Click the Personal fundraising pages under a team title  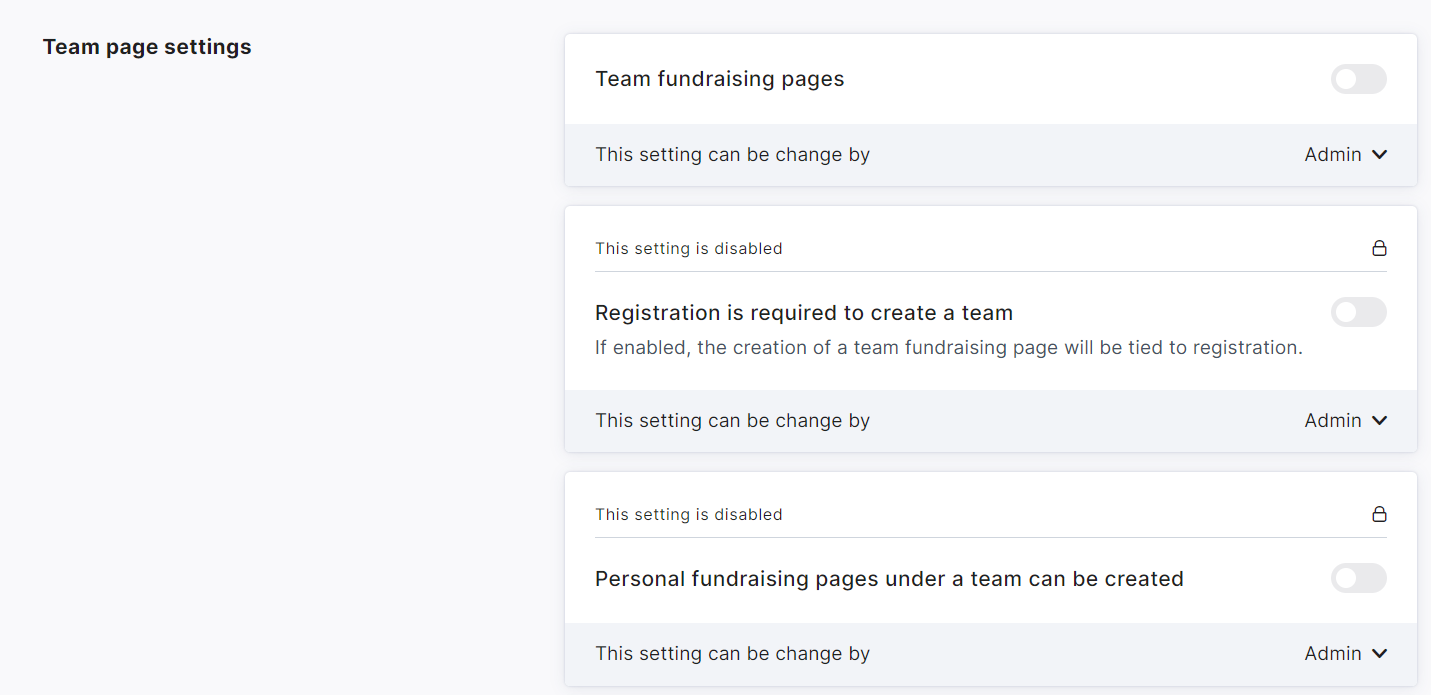pos(889,579)
